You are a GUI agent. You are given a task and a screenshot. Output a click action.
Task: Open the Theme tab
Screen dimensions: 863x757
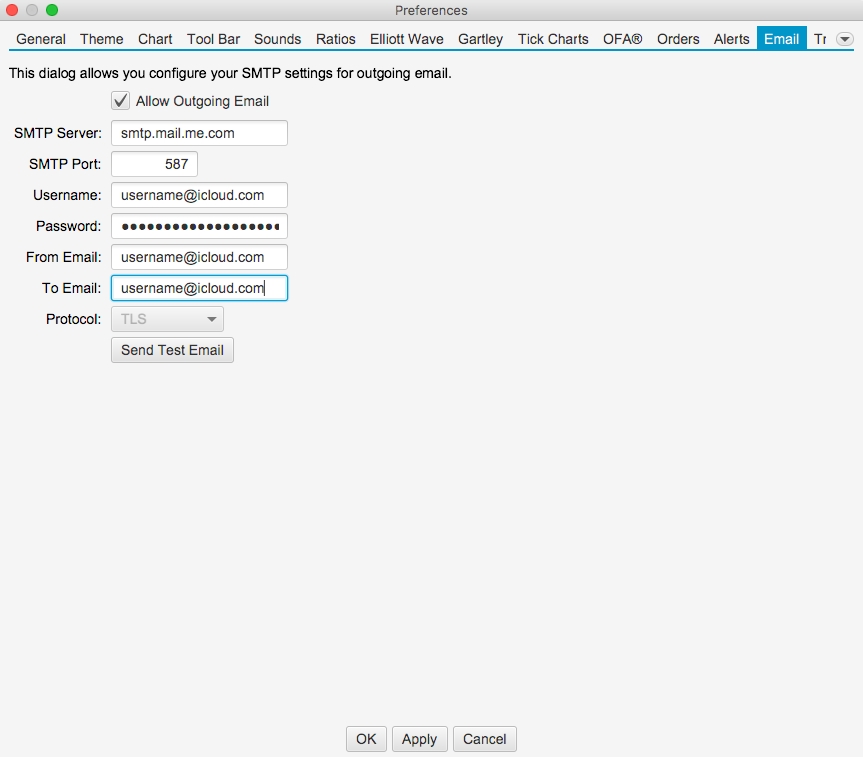tap(102, 39)
